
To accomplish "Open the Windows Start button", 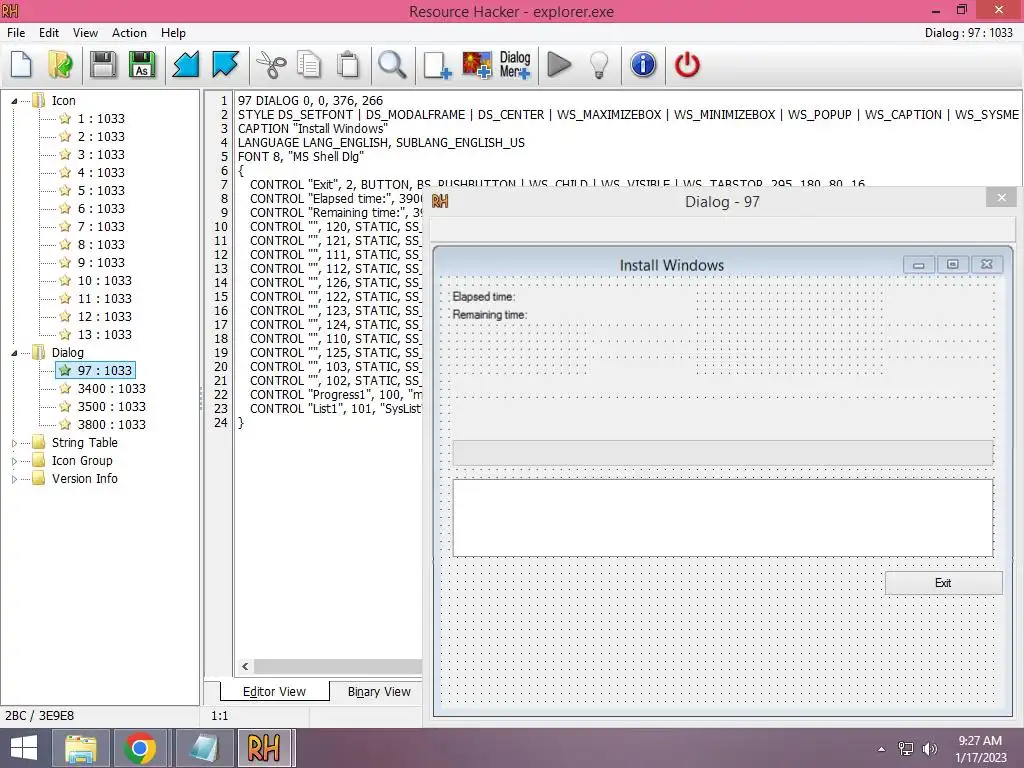I will pos(24,748).
